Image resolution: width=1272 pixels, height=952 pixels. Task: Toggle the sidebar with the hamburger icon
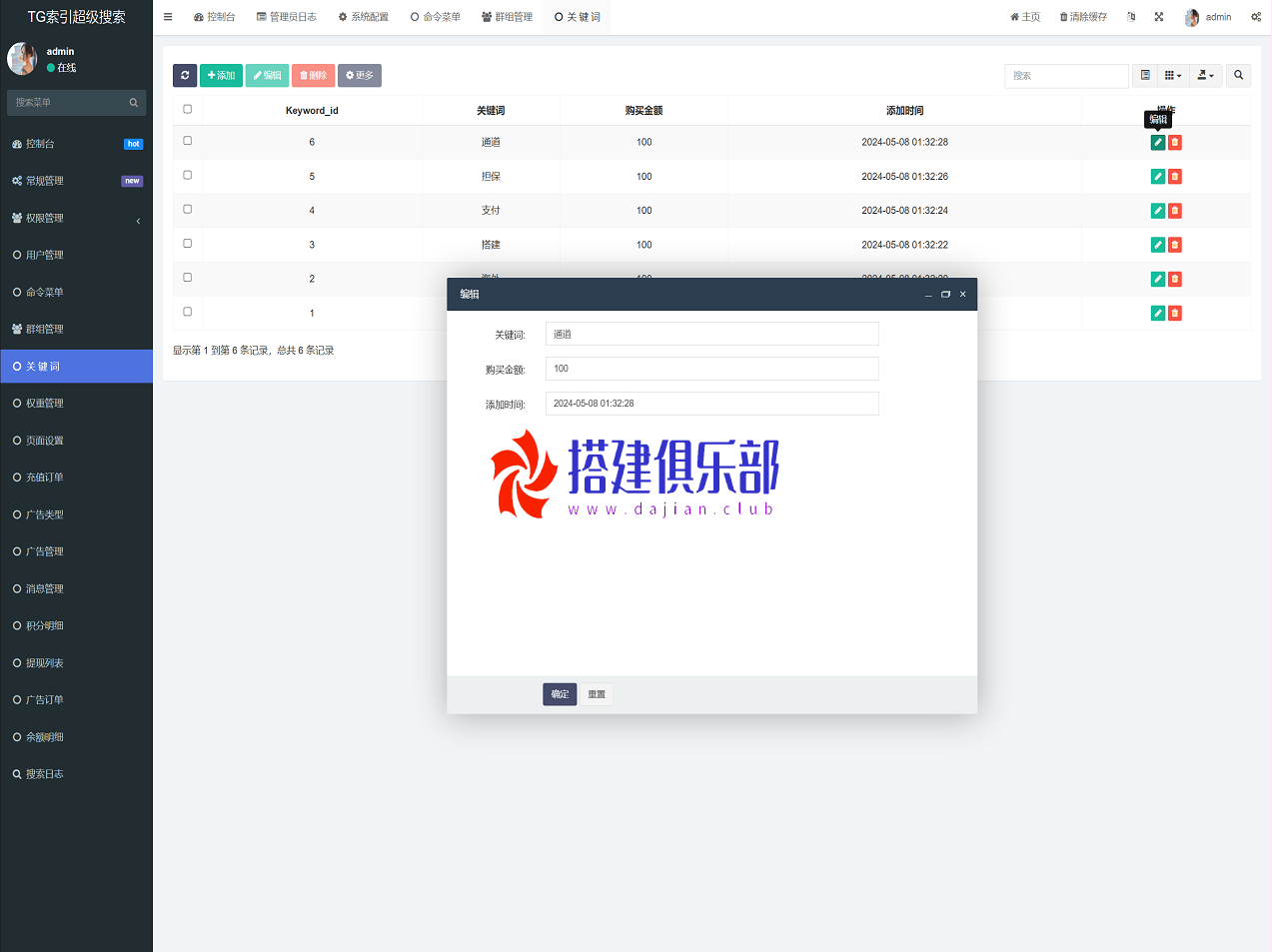point(168,17)
